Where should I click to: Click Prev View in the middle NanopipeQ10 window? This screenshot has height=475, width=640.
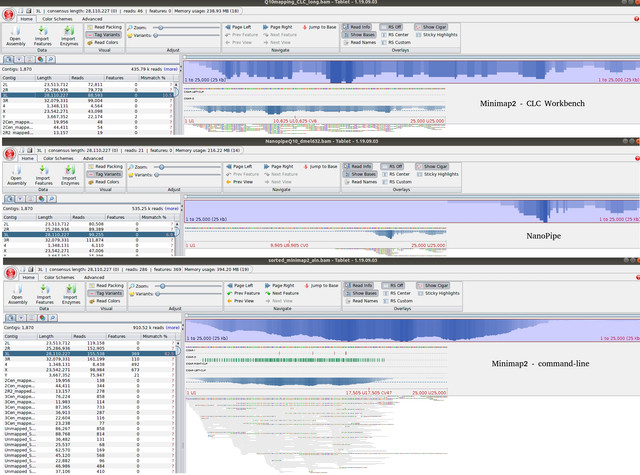point(239,182)
